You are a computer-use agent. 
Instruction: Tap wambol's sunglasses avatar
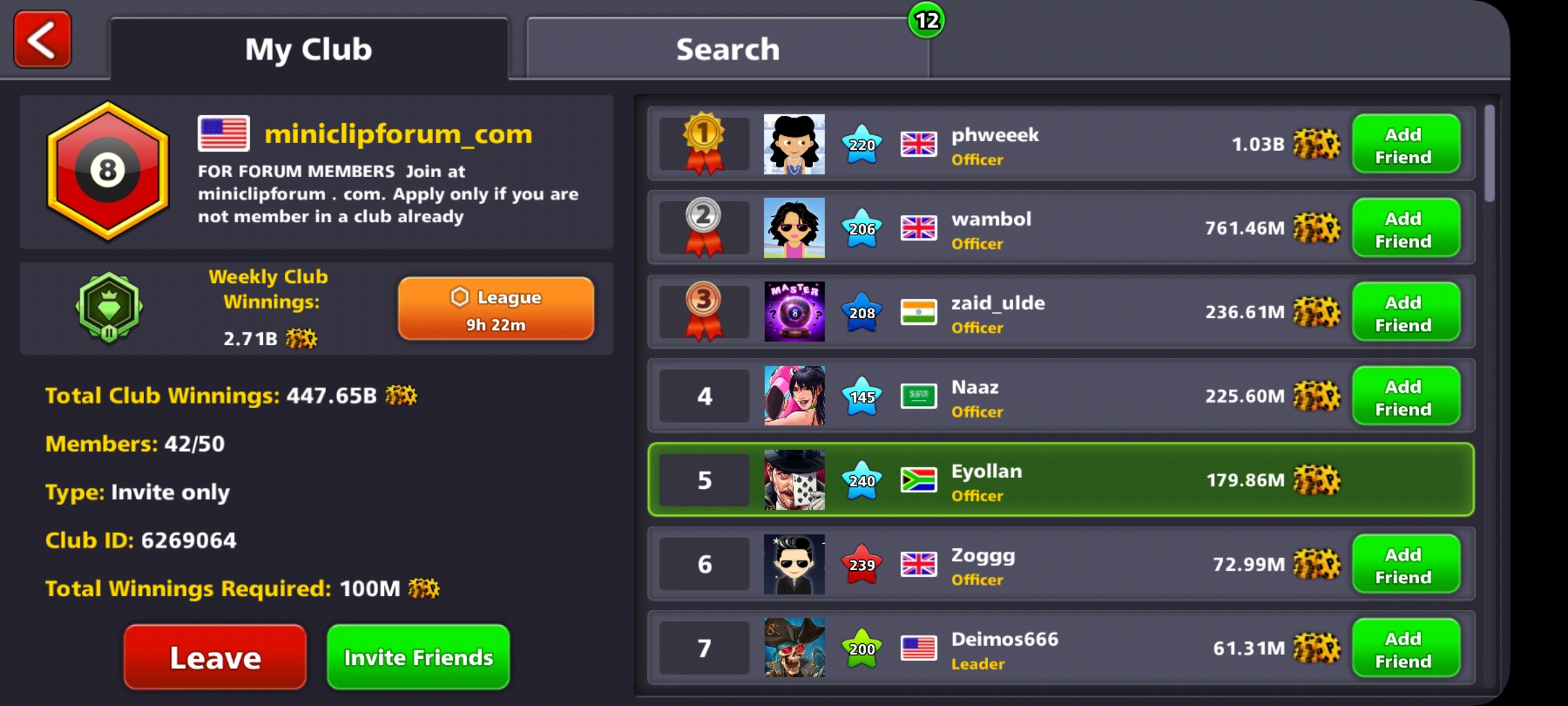tap(794, 228)
